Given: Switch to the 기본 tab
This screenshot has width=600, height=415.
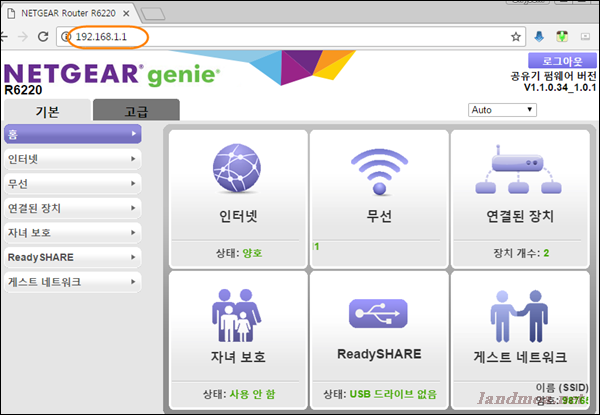Looking at the screenshot, I should click(47, 111).
